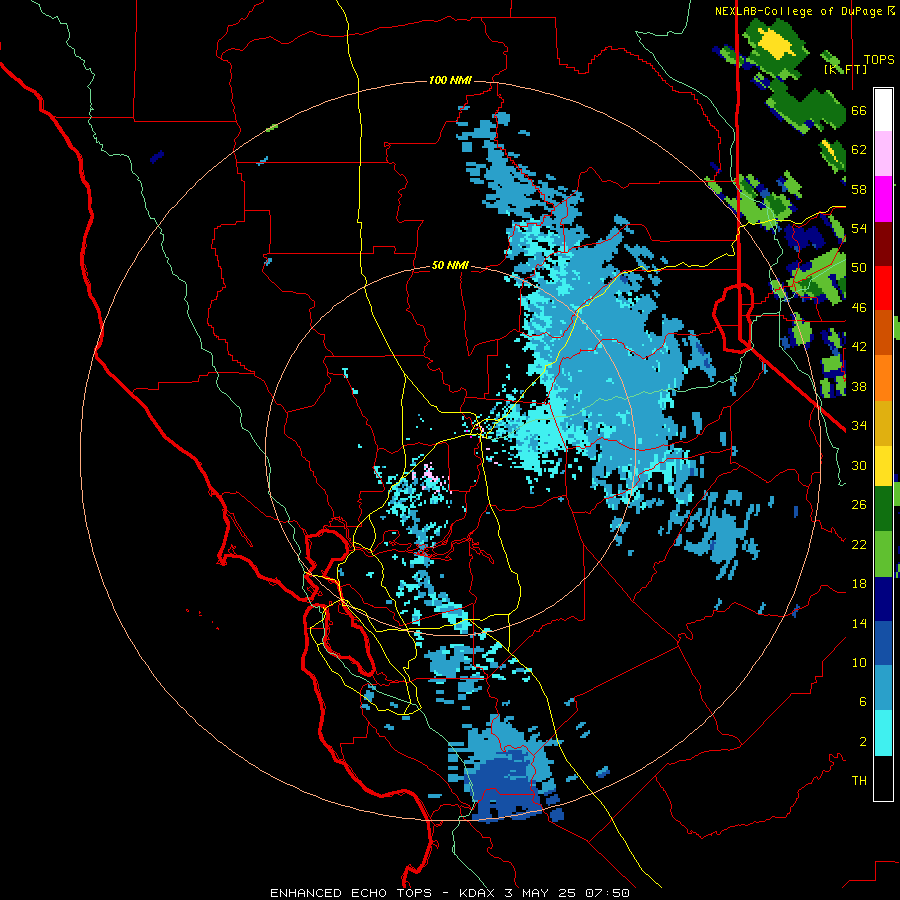
Task: Select the medium blue legend swatch
Action: click(x=883, y=644)
